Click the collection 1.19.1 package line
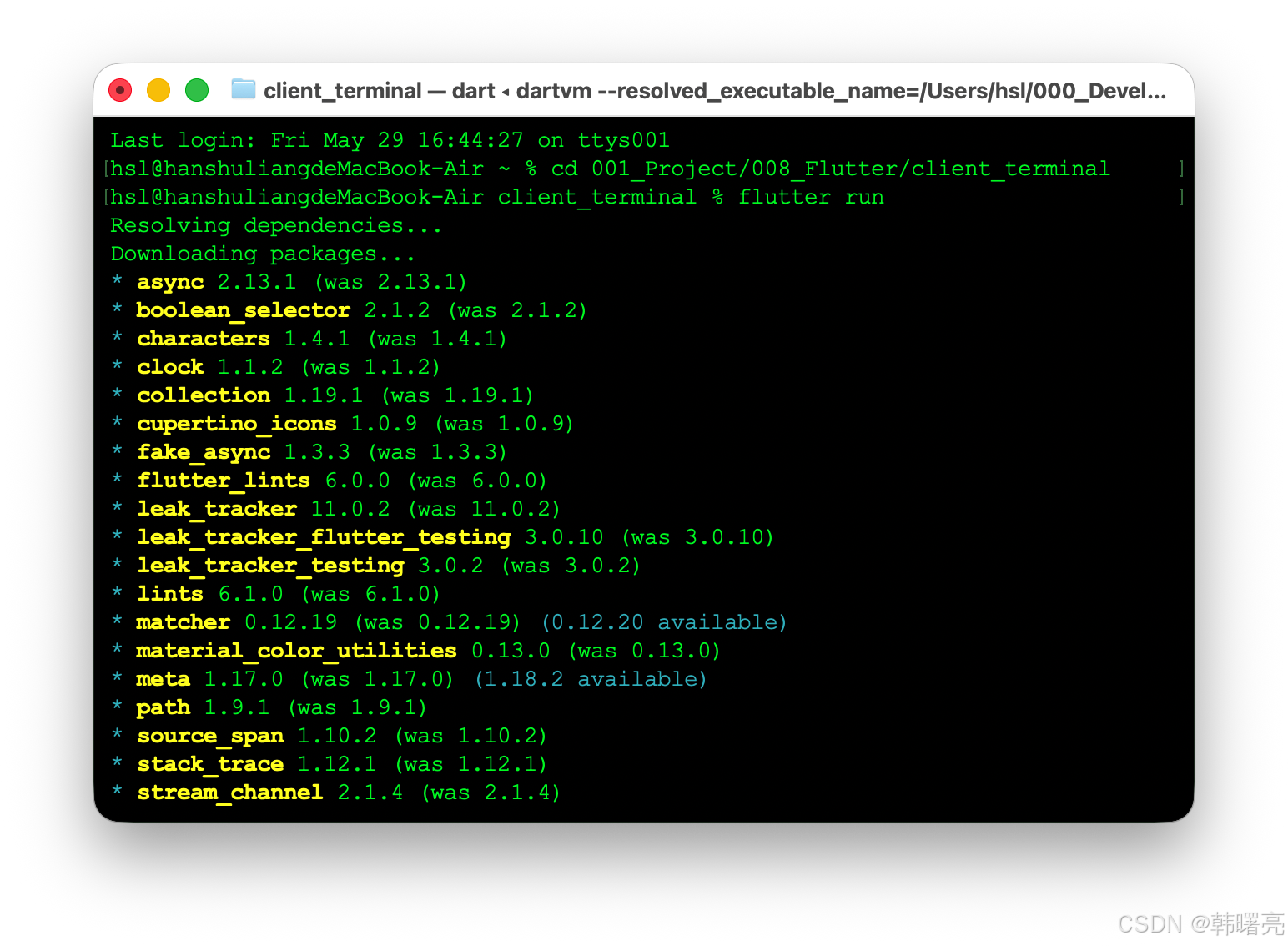Image resolution: width=1288 pixels, height=946 pixels. [323, 395]
